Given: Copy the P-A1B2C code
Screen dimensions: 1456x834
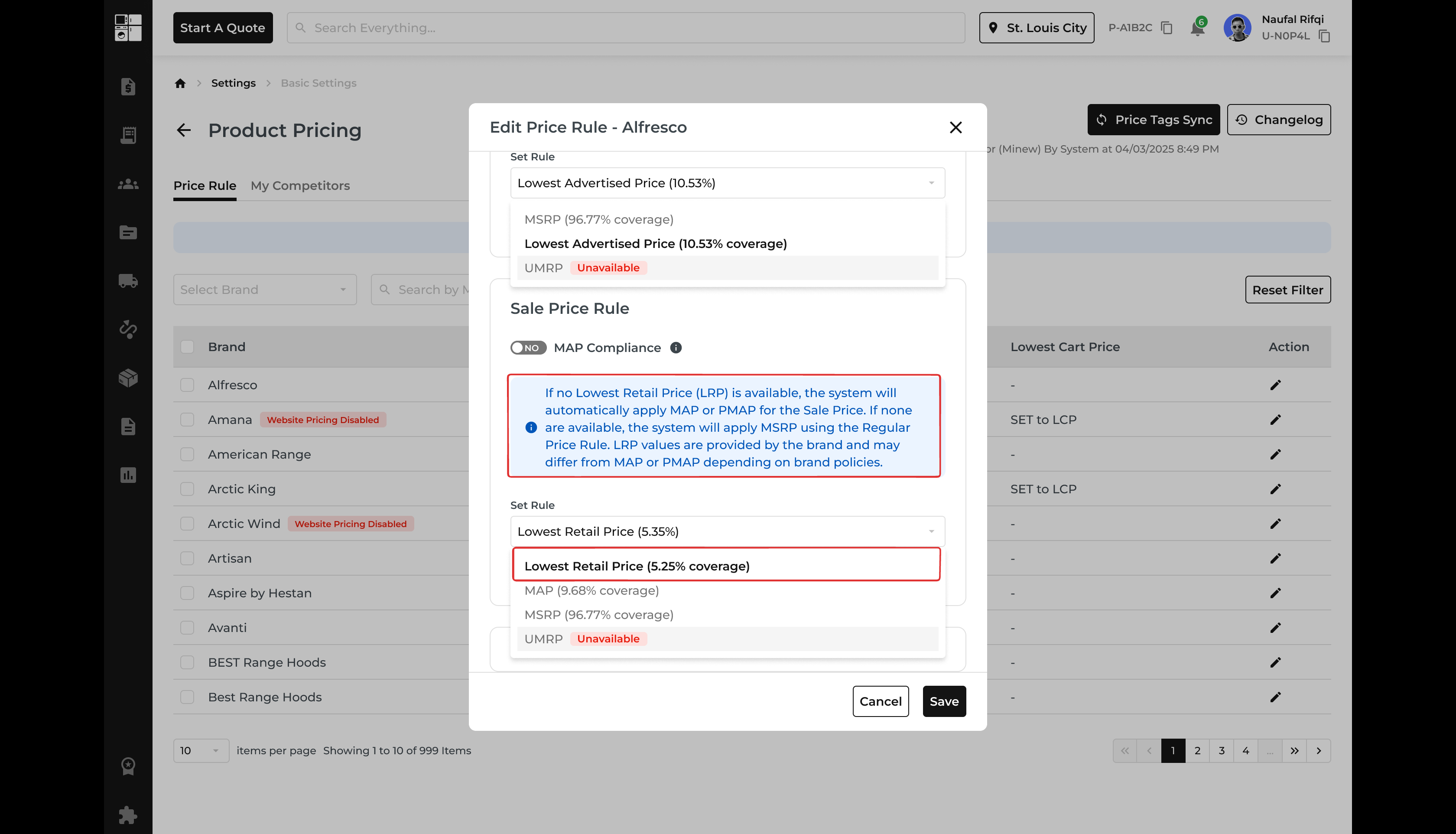Looking at the screenshot, I should coord(1166,27).
